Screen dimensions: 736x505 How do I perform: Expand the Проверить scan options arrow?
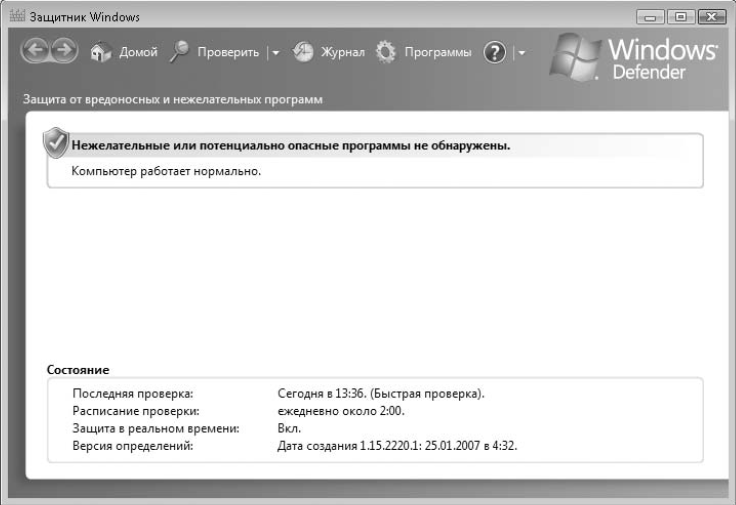[x=276, y=53]
